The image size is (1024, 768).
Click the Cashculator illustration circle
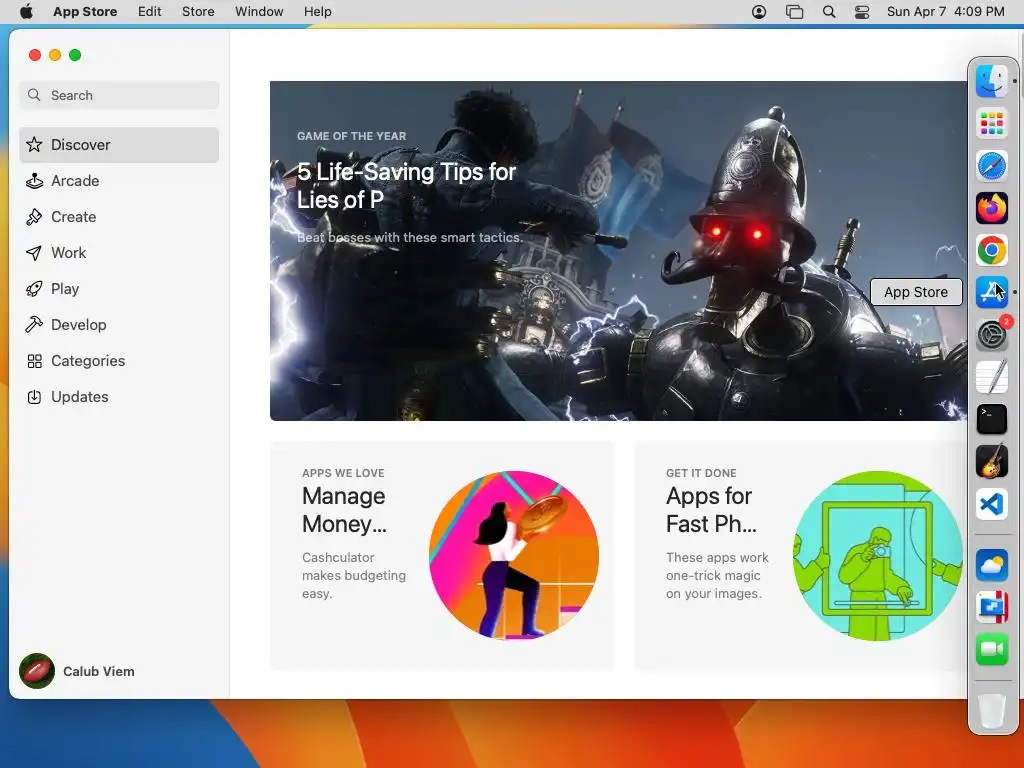514,556
